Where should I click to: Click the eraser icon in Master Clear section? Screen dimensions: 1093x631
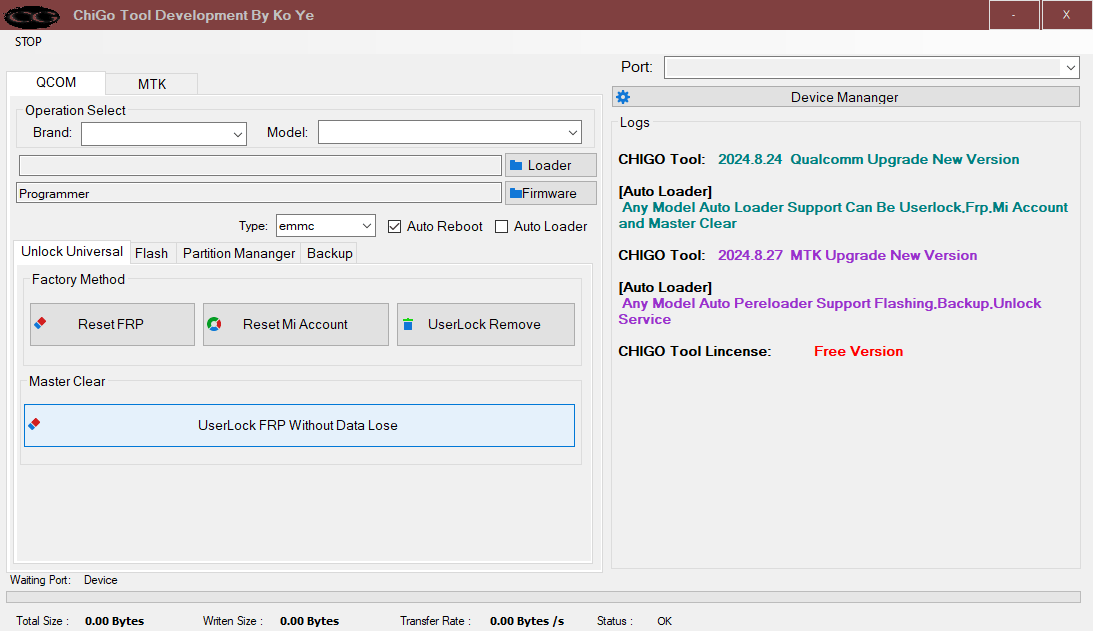pos(35,424)
